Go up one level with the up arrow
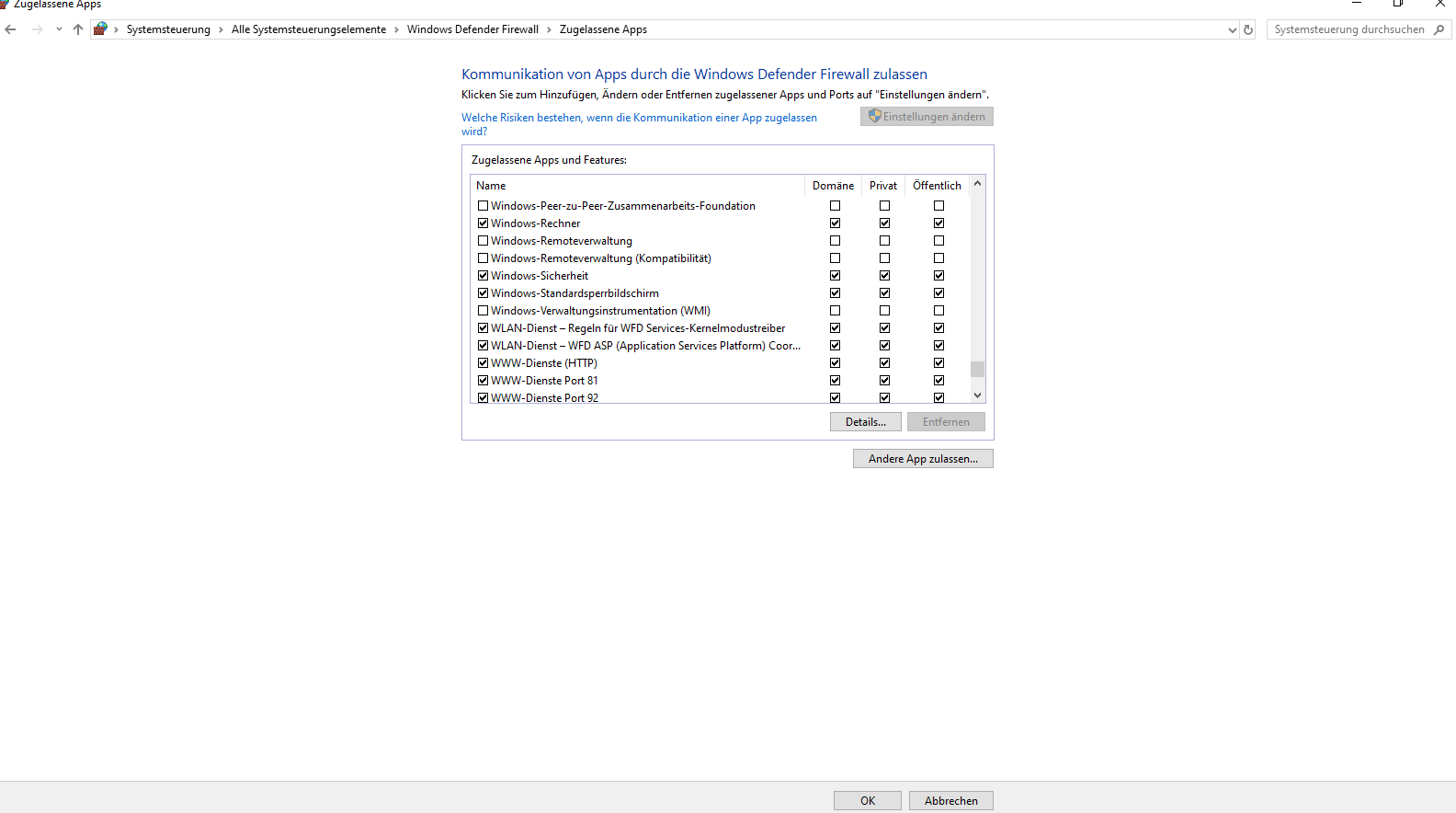1456x813 pixels. [78, 29]
